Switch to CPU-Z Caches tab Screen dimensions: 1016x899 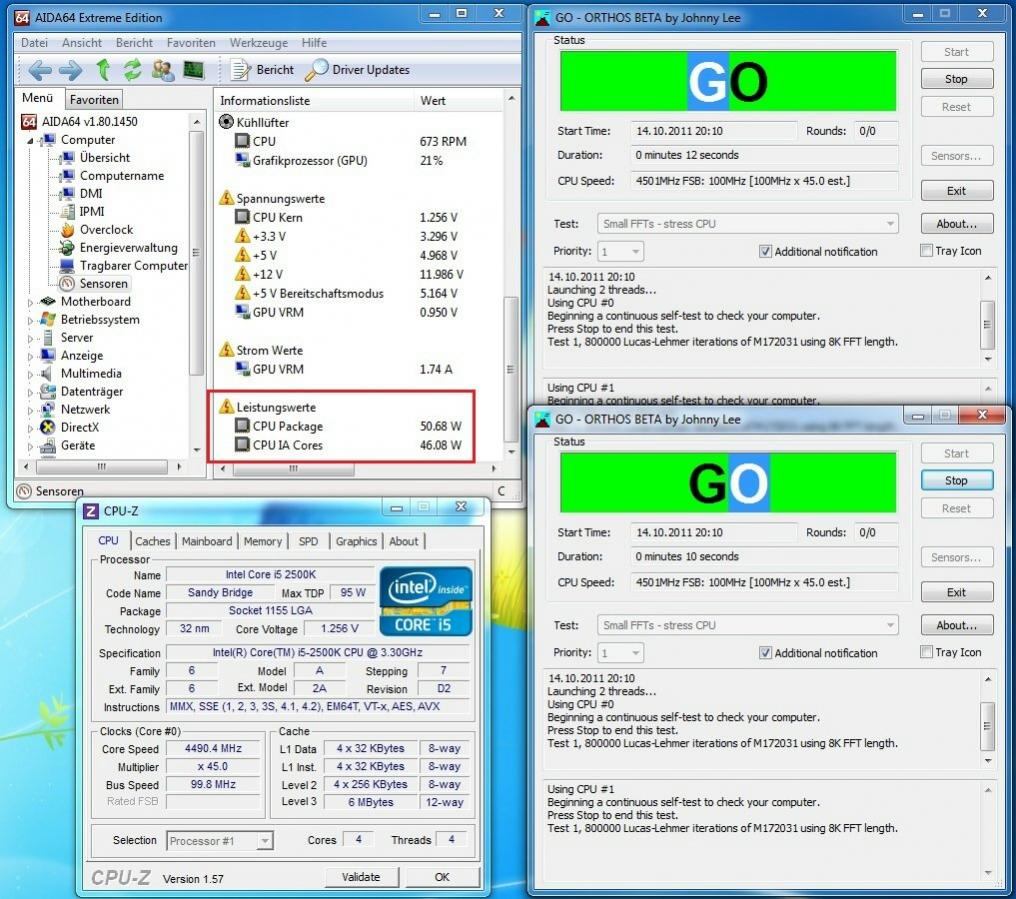click(153, 541)
